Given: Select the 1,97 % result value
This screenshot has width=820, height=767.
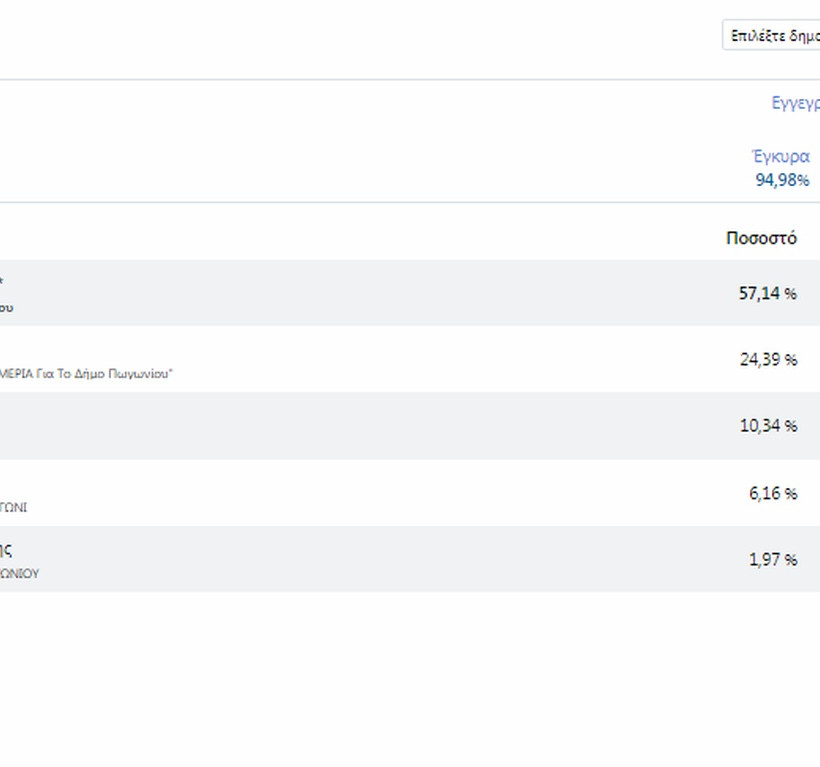Looking at the screenshot, I should pos(772,559).
